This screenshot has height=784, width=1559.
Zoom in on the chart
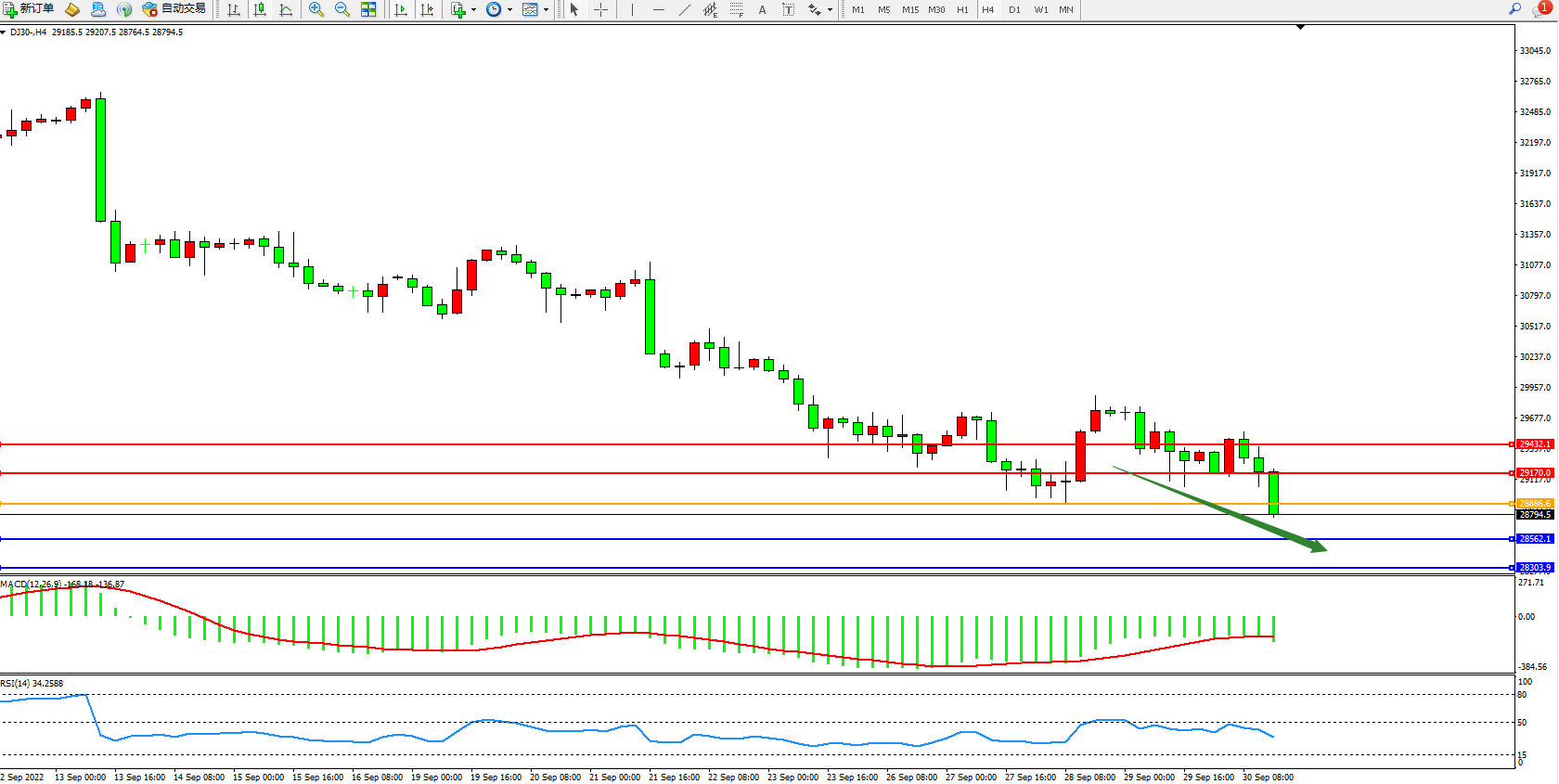(x=316, y=9)
